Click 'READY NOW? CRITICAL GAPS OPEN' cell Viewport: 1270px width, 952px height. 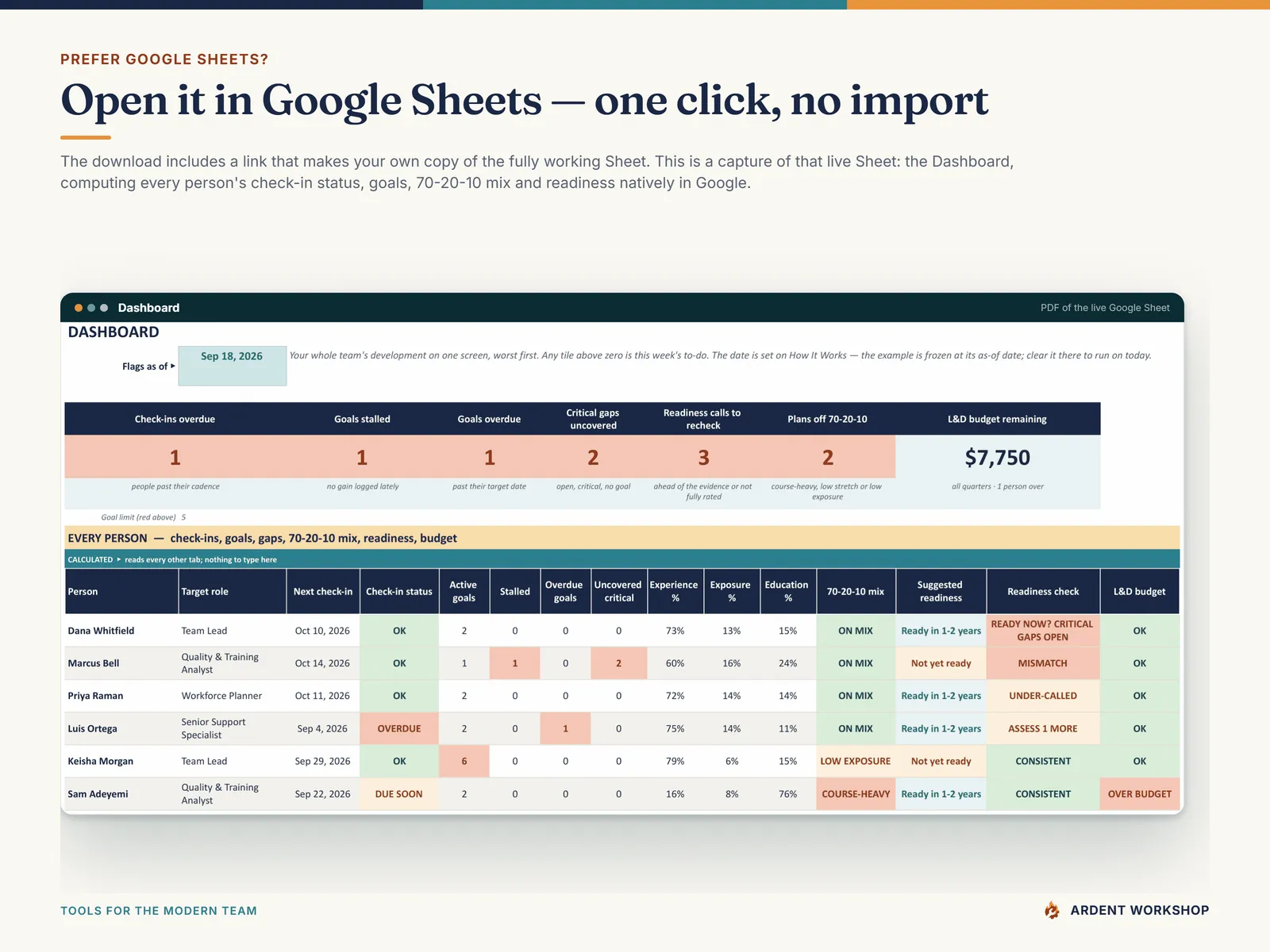[1043, 631]
